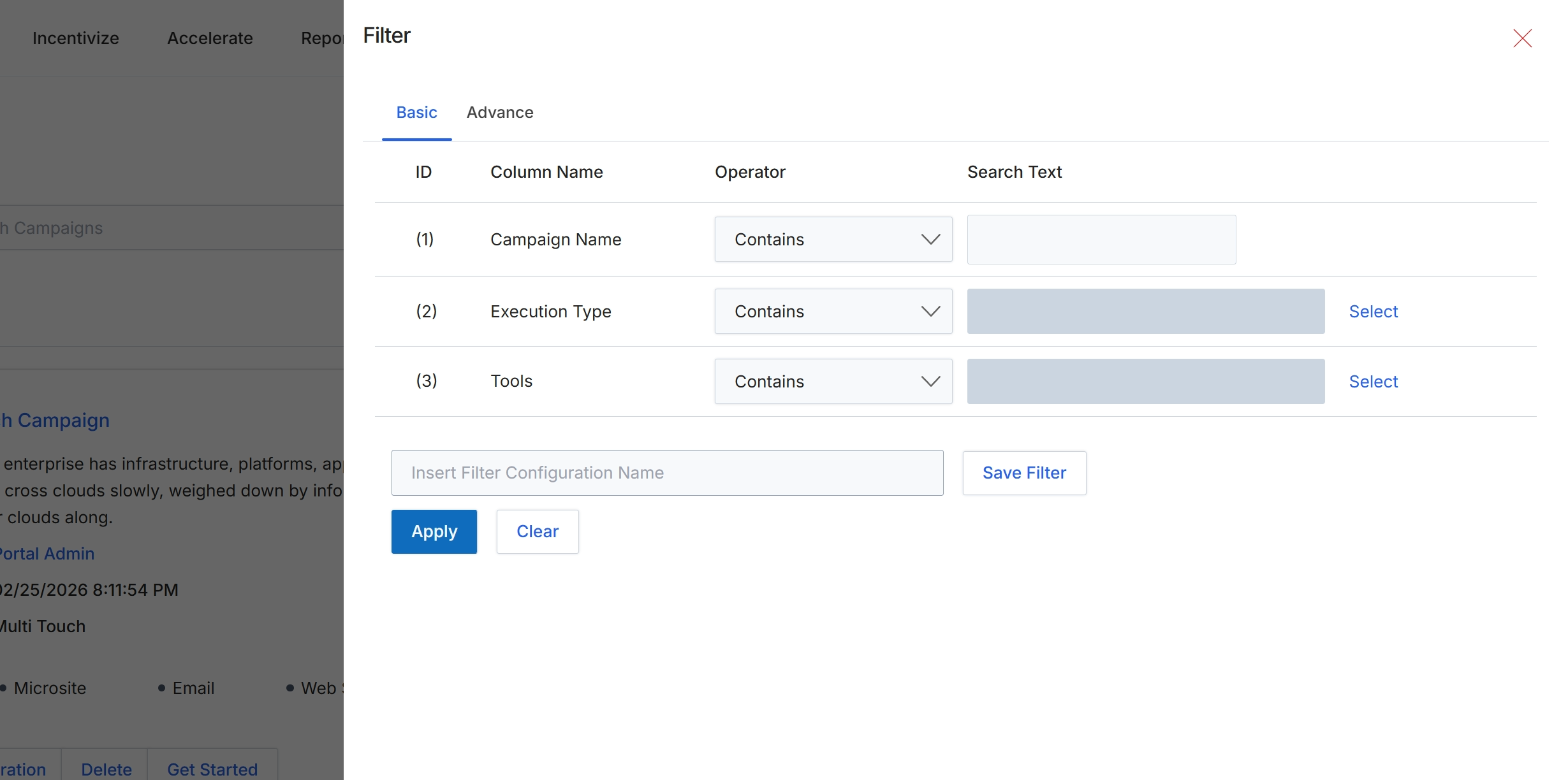Click the Portal Admin link in background

[x=47, y=554]
